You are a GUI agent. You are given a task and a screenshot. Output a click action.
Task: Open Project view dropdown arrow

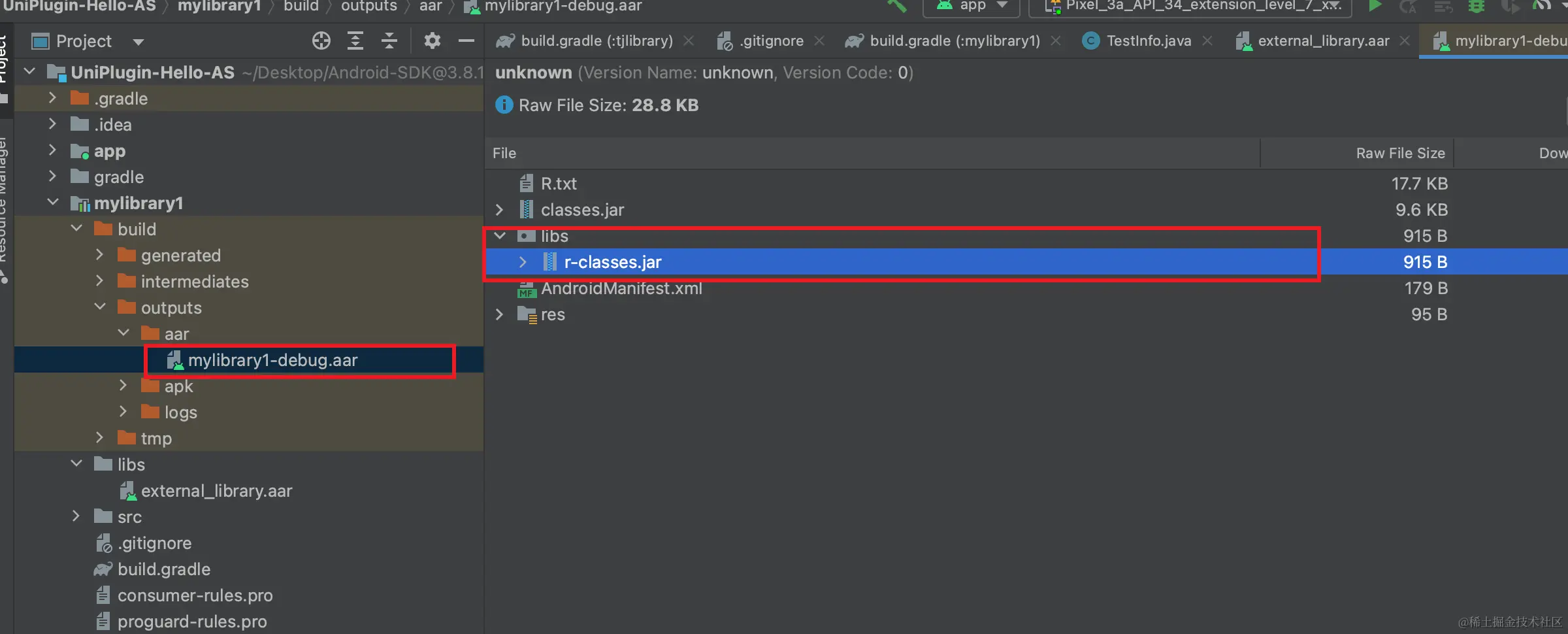click(138, 42)
